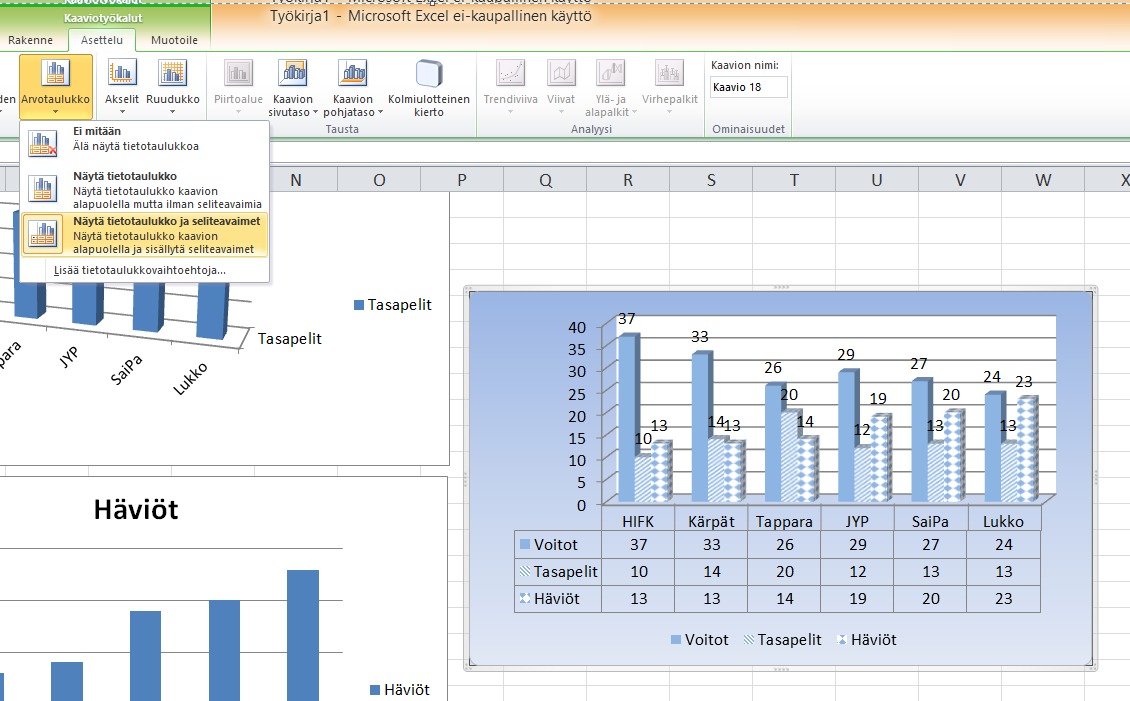Select 'Näytä tietotaulukko ja seliteavaimet' option

[144, 234]
